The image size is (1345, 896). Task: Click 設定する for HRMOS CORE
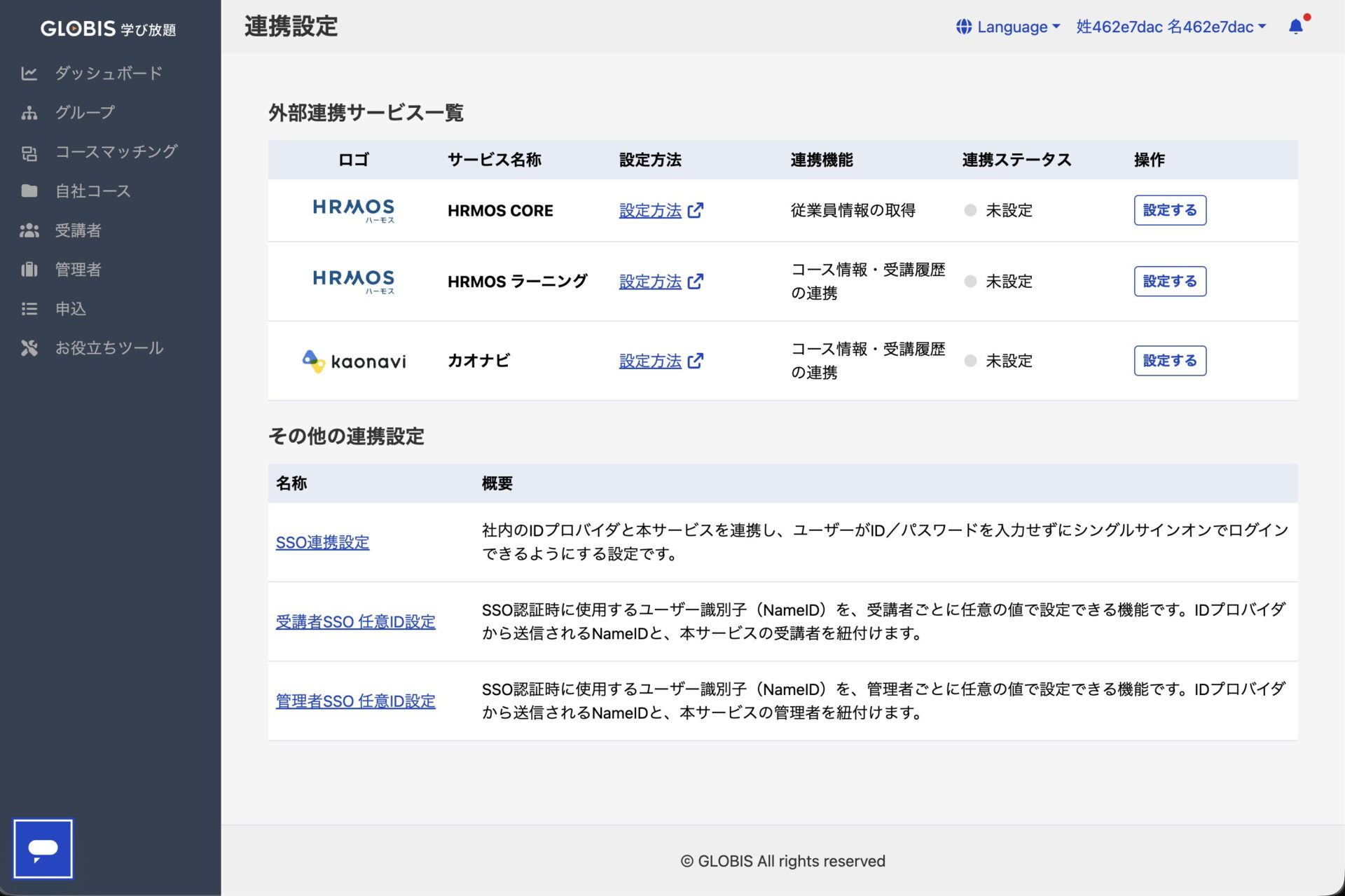tap(1169, 210)
